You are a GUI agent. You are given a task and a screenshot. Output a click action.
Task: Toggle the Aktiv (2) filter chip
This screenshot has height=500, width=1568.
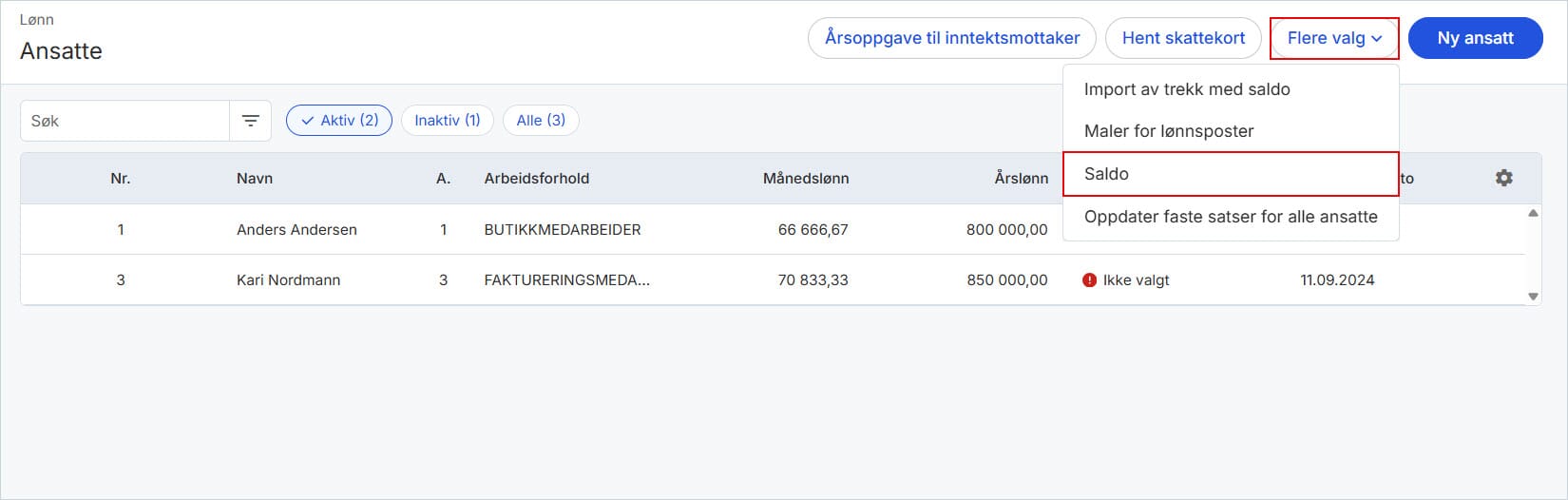click(339, 121)
